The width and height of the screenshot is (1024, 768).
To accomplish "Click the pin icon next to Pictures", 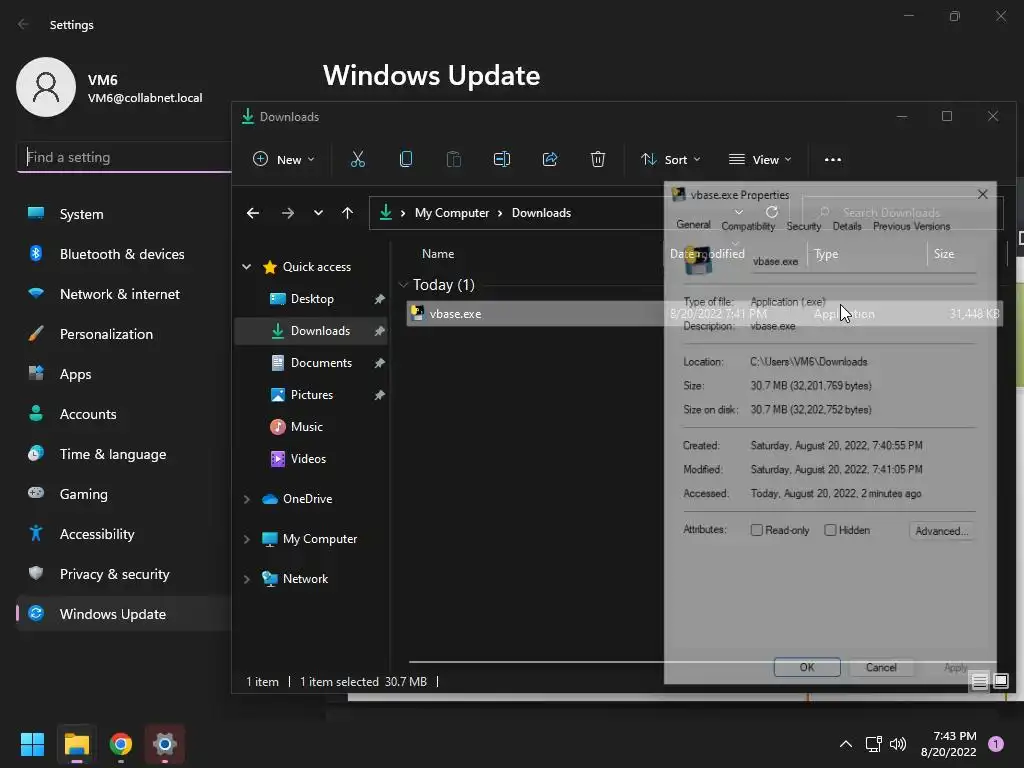I will click(x=379, y=395).
